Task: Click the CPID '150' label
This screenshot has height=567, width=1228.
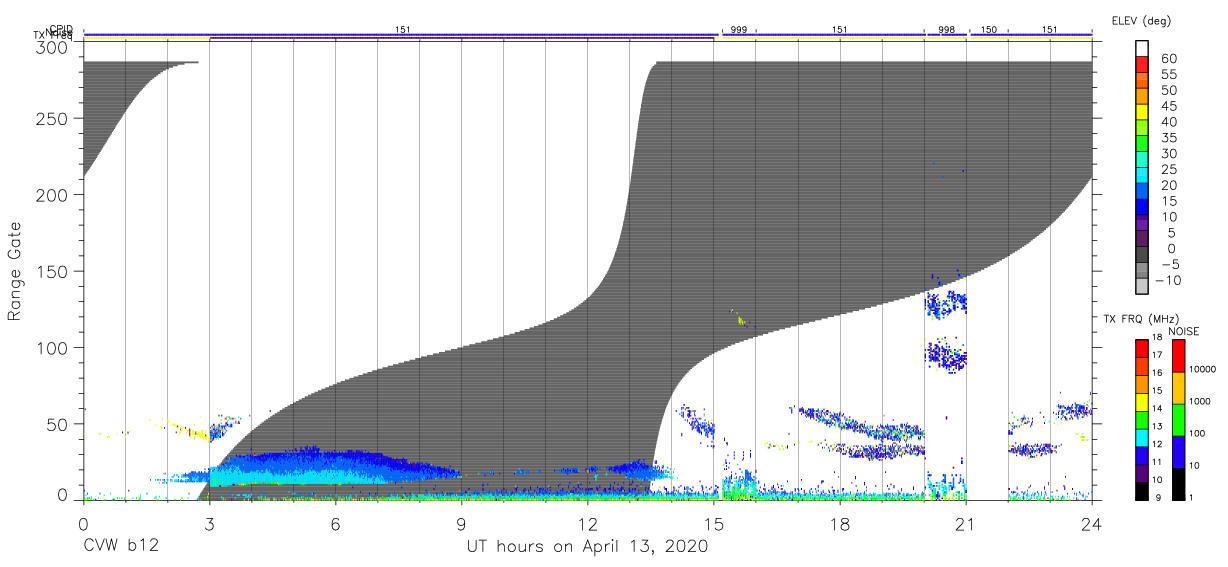Action: click(x=988, y=30)
